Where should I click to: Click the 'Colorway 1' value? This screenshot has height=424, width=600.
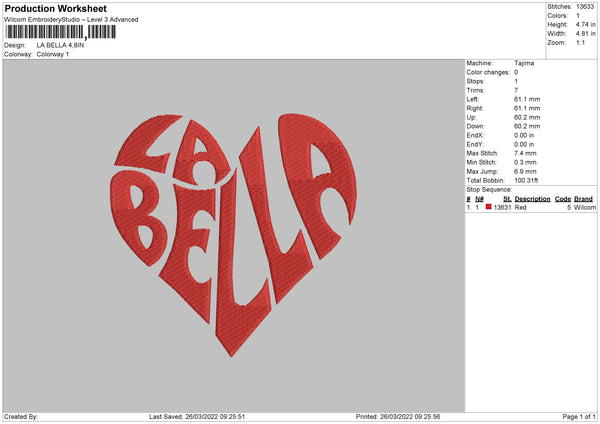click(x=53, y=54)
